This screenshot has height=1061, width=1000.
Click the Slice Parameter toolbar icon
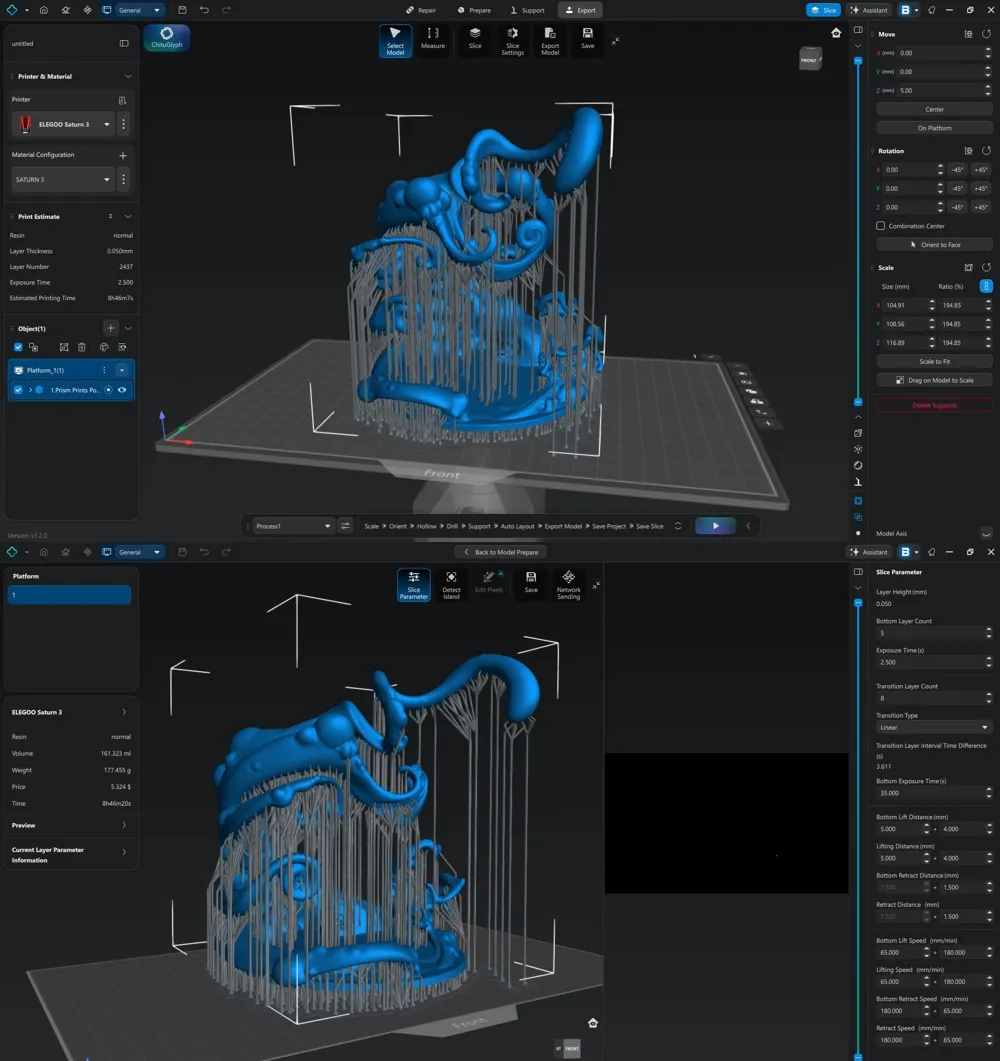pos(413,585)
